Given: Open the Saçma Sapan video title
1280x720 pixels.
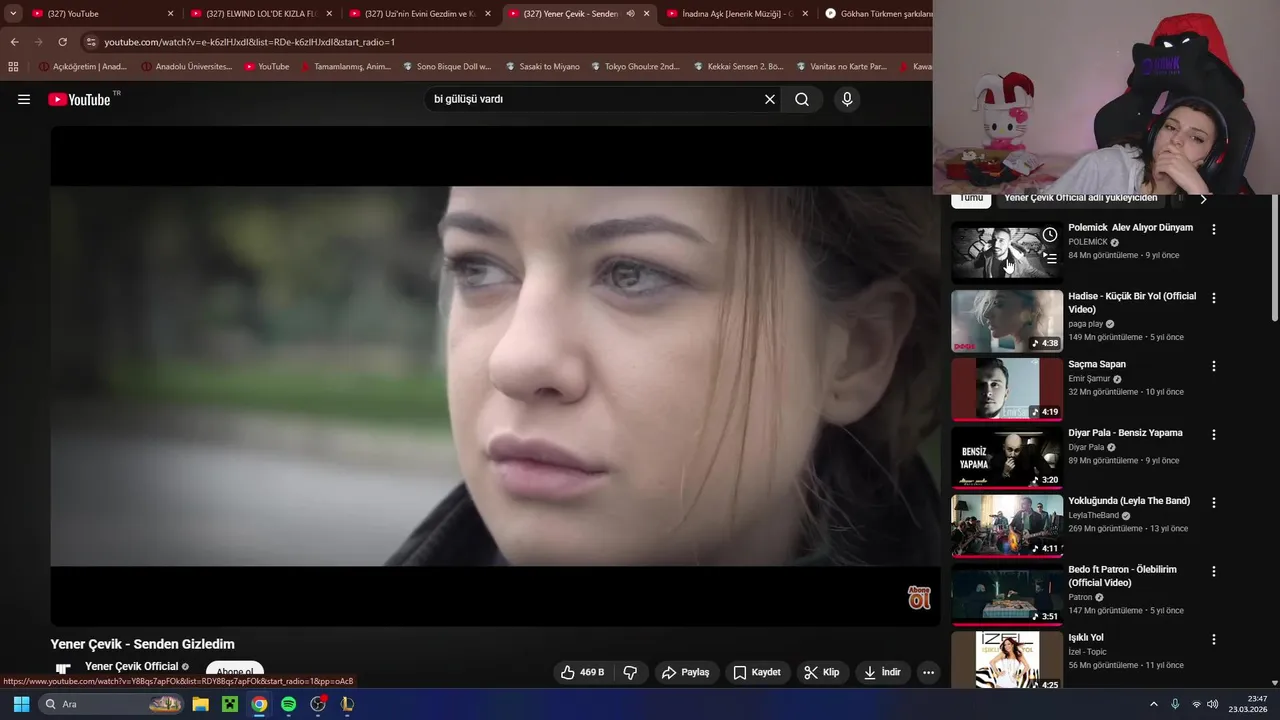Looking at the screenshot, I should click(1097, 364).
